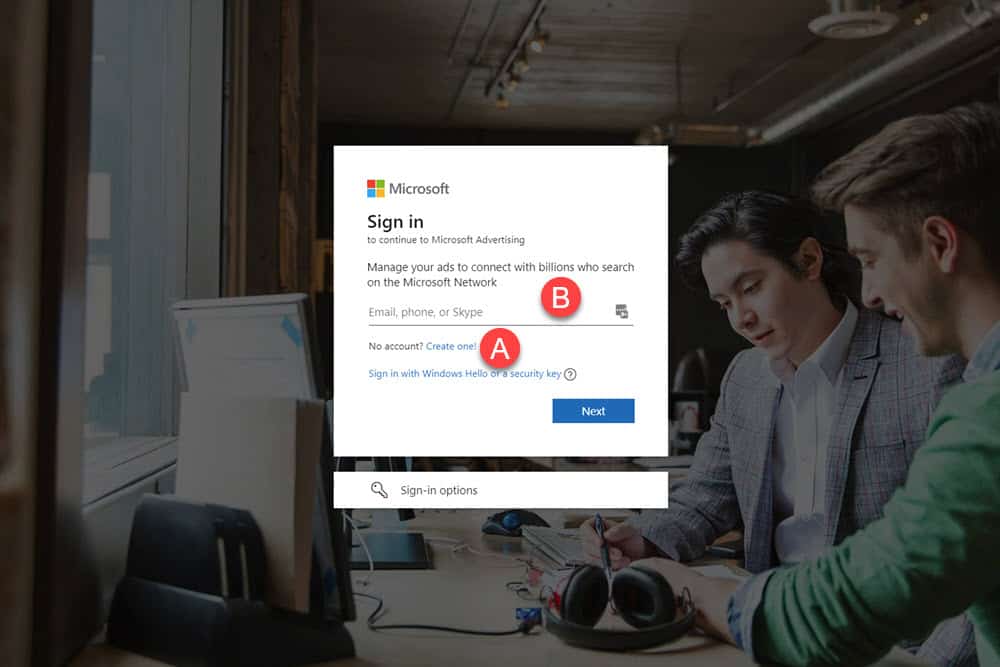This screenshot has height=667, width=1000.
Task: Click the Sign in heading
Action: point(395,222)
